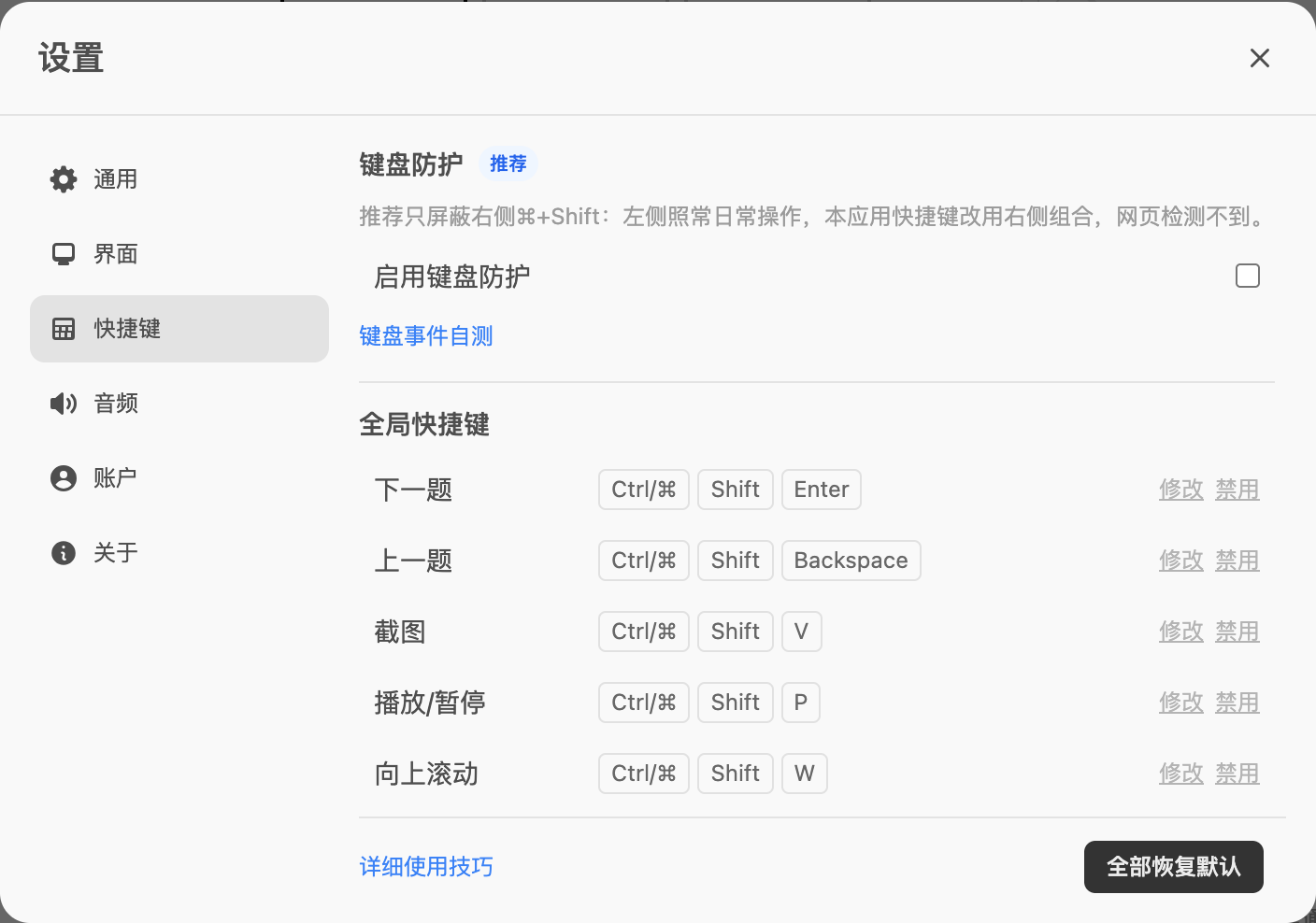Click 禁用 for the 上一题 shortcut
The image size is (1316, 923).
click(x=1237, y=561)
